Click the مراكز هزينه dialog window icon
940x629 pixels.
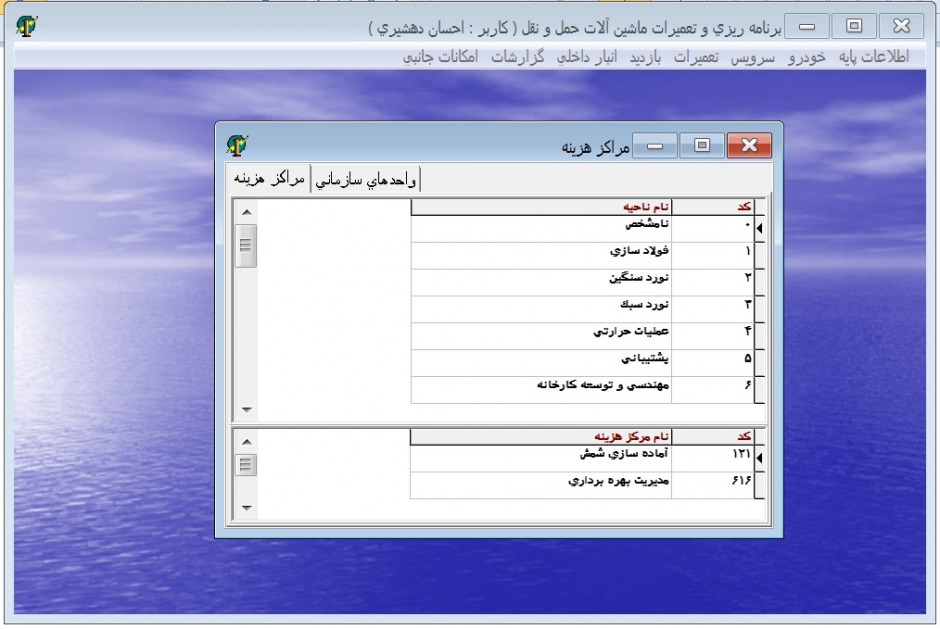coord(237,146)
